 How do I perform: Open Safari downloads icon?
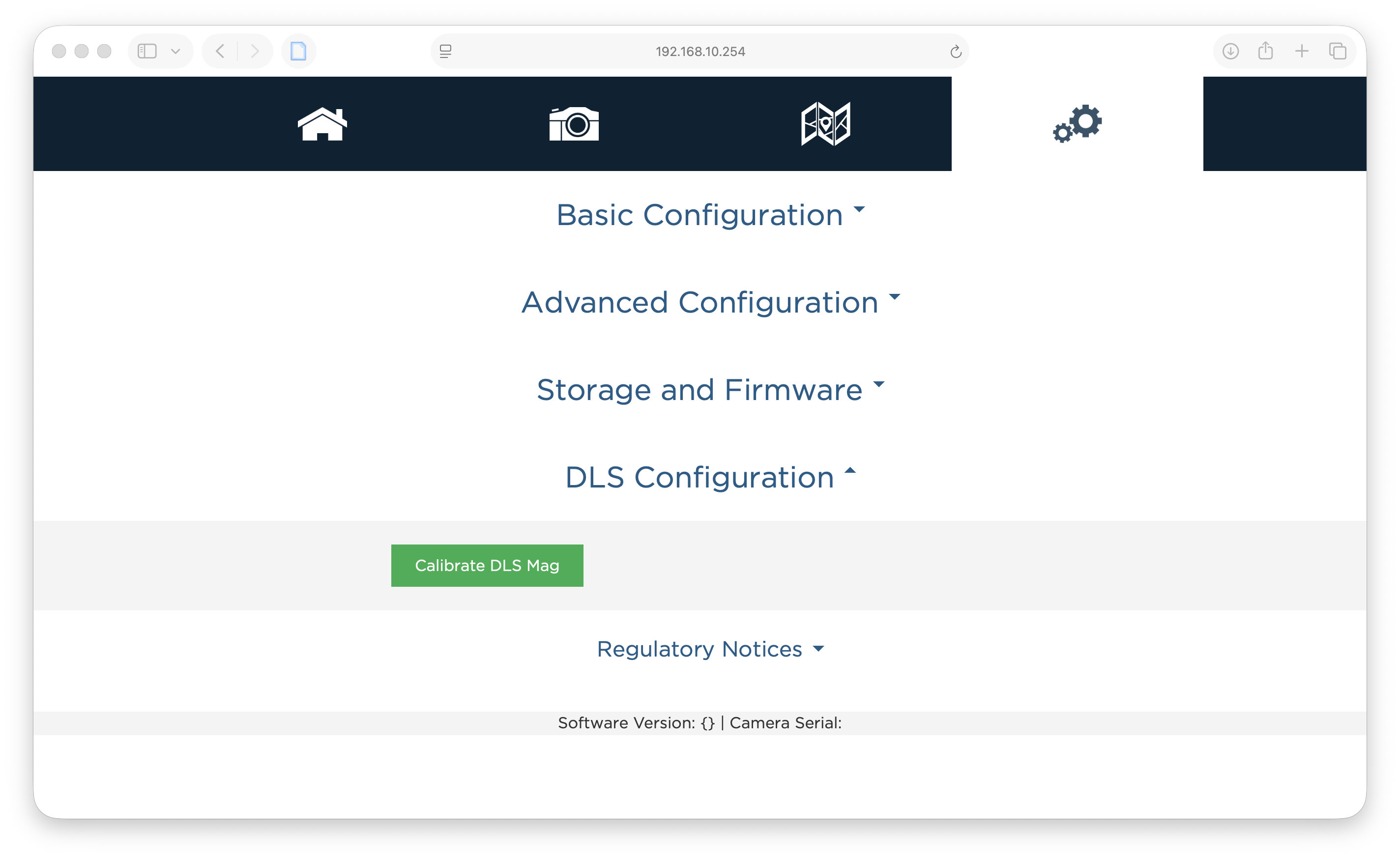point(1230,51)
